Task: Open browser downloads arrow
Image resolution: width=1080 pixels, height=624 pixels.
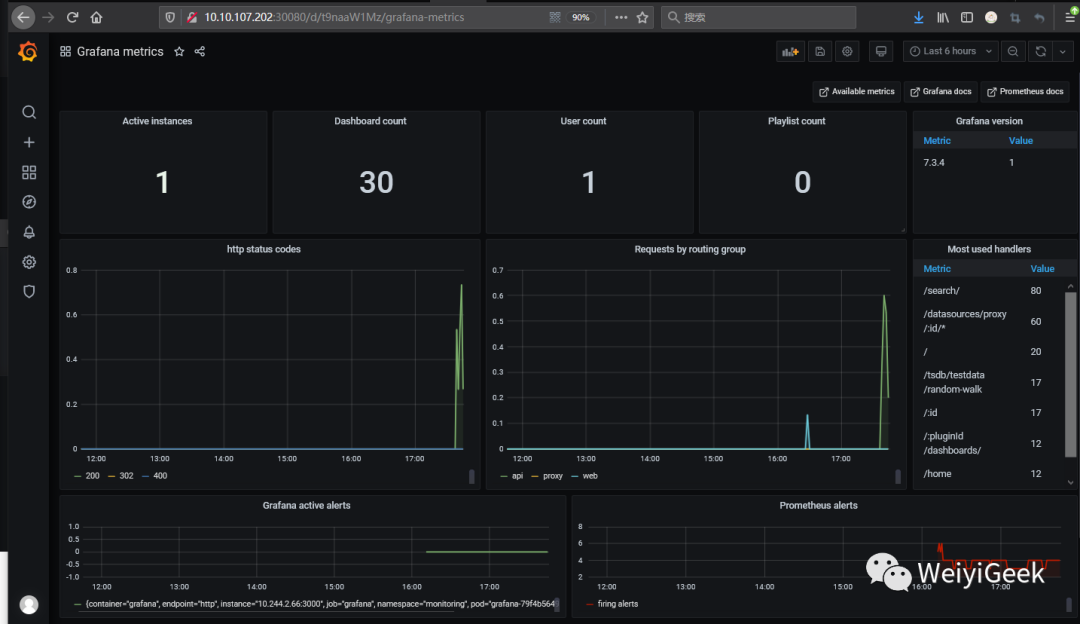Action: point(918,17)
